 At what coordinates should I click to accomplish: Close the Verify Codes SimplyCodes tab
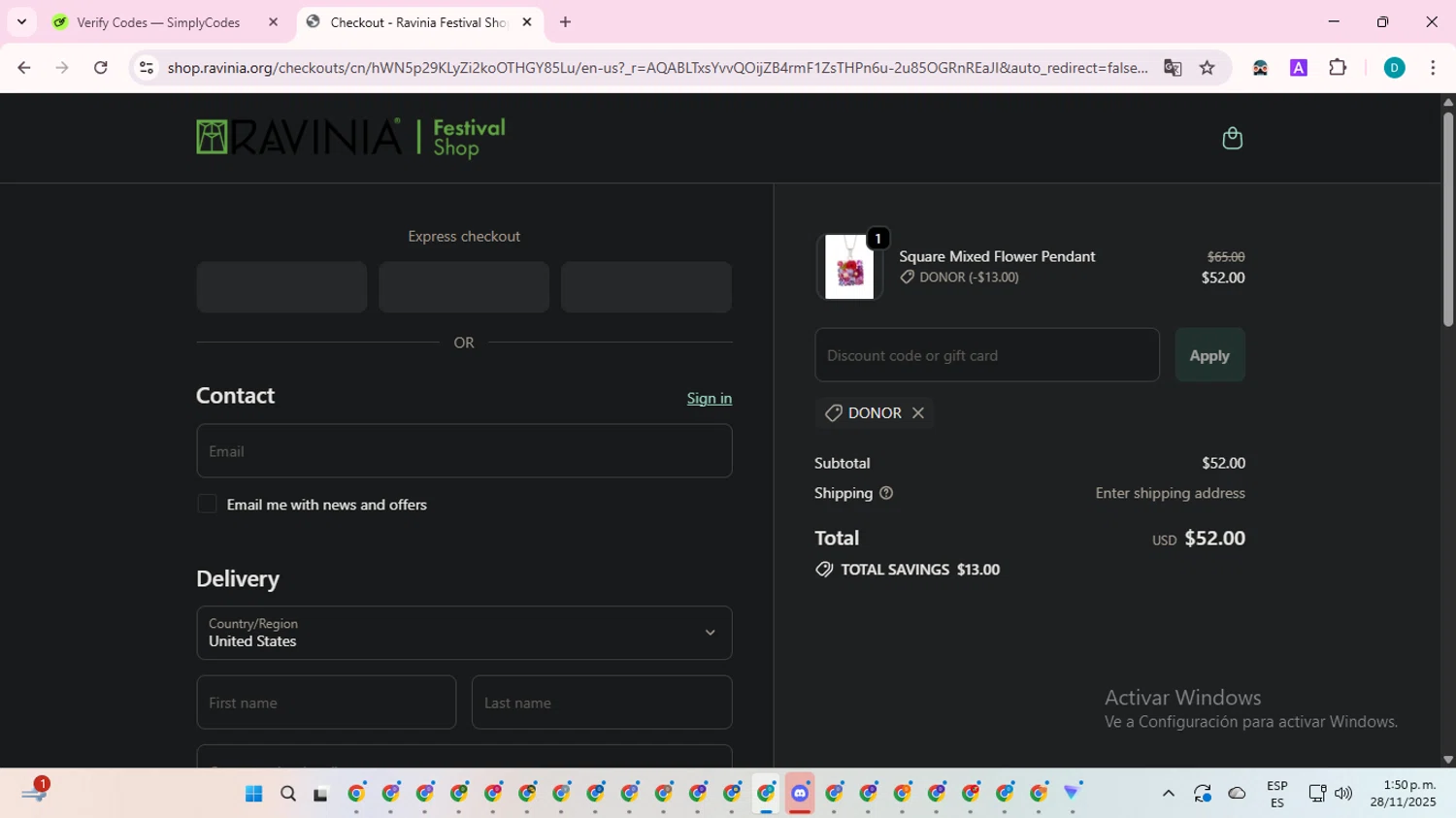coord(273,22)
